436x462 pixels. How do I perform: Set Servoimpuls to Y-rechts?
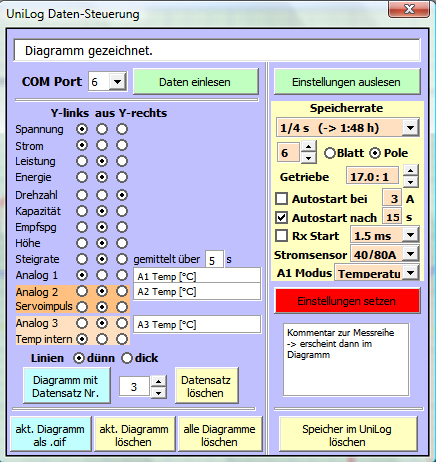[x=122, y=307]
